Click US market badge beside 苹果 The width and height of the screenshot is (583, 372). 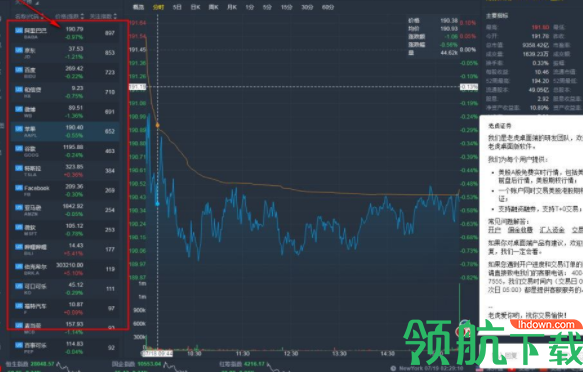click(19, 129)
